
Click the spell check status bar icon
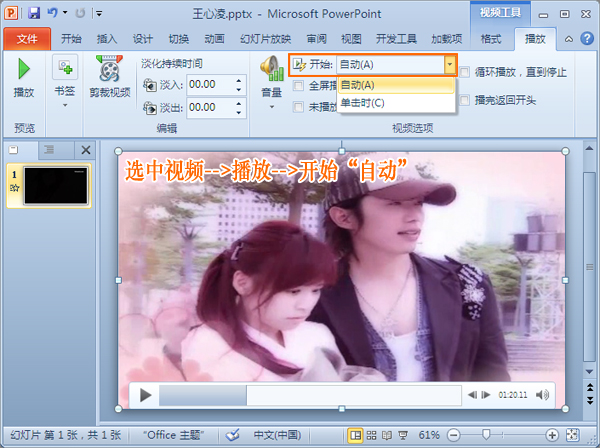click(x=232, y=435)
